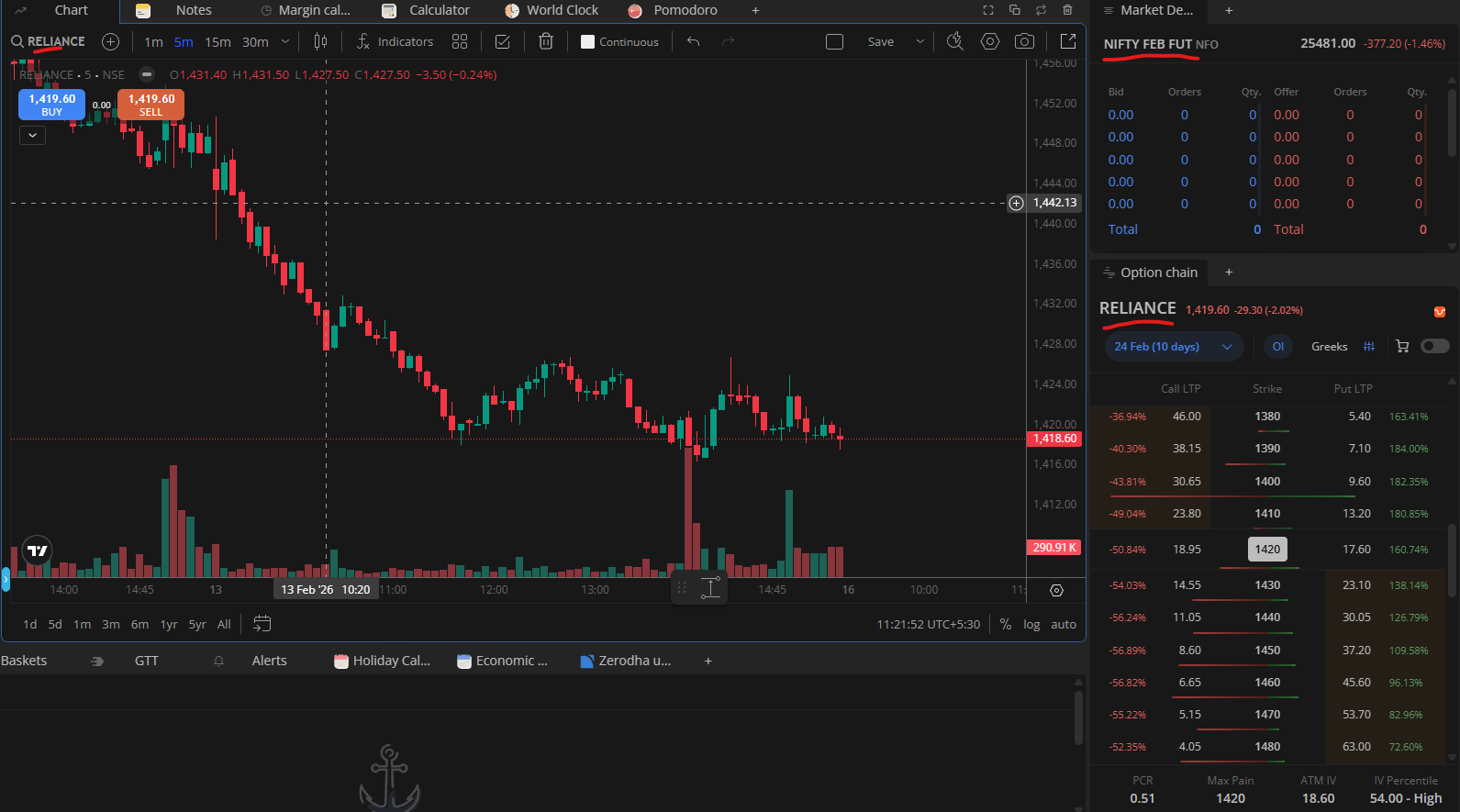The width and height of the screenshot is (1460, 812).
Task: Open chart settings hexagon icon
Action: 989,41
